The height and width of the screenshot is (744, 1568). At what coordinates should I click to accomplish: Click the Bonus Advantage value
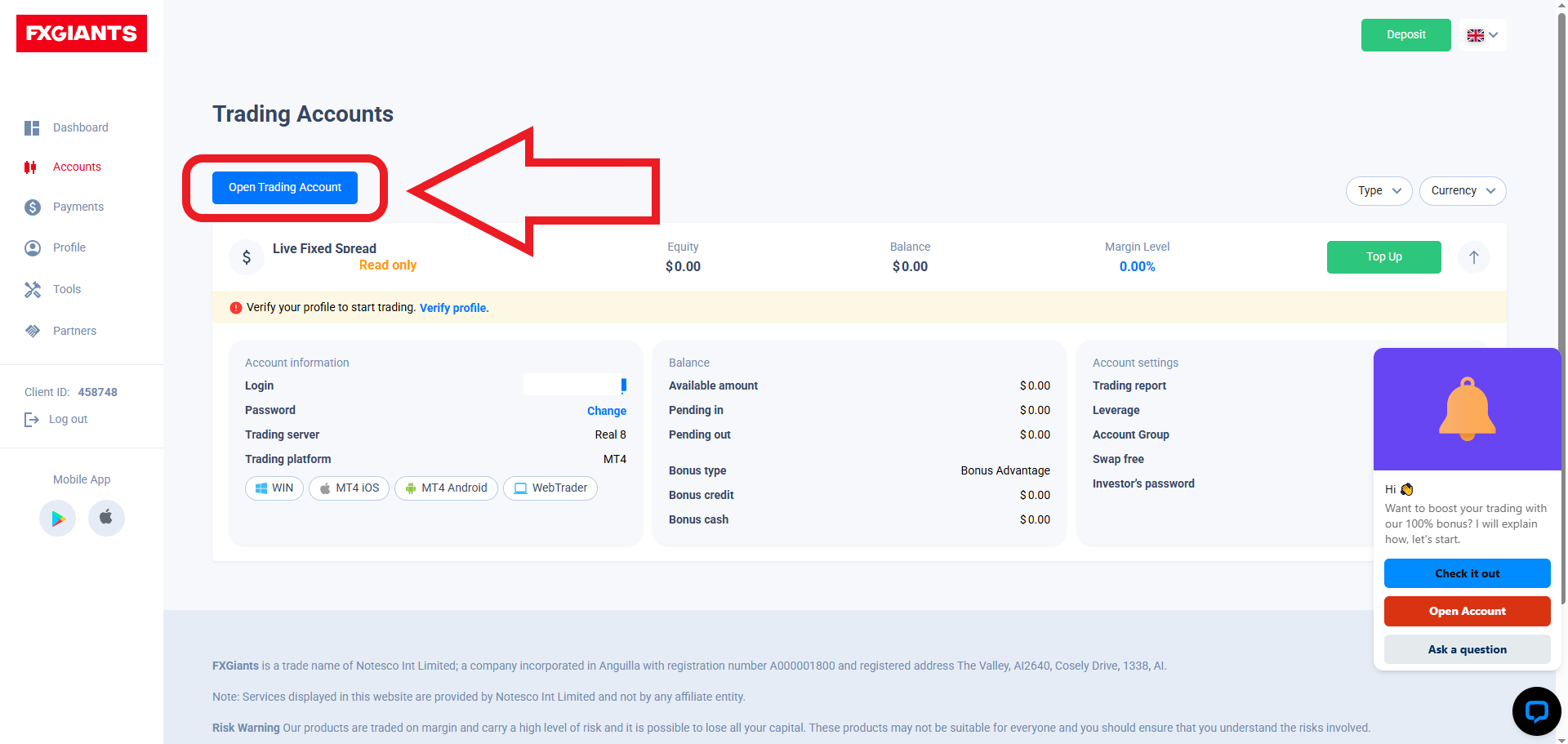[x=1005, y=470]
